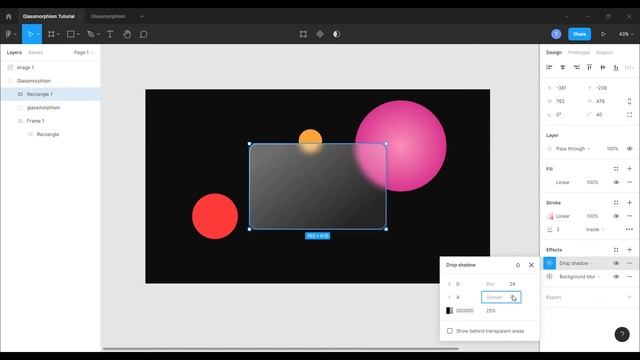Open the Drop shadow effect type dropdown

(x=576, y=264)
